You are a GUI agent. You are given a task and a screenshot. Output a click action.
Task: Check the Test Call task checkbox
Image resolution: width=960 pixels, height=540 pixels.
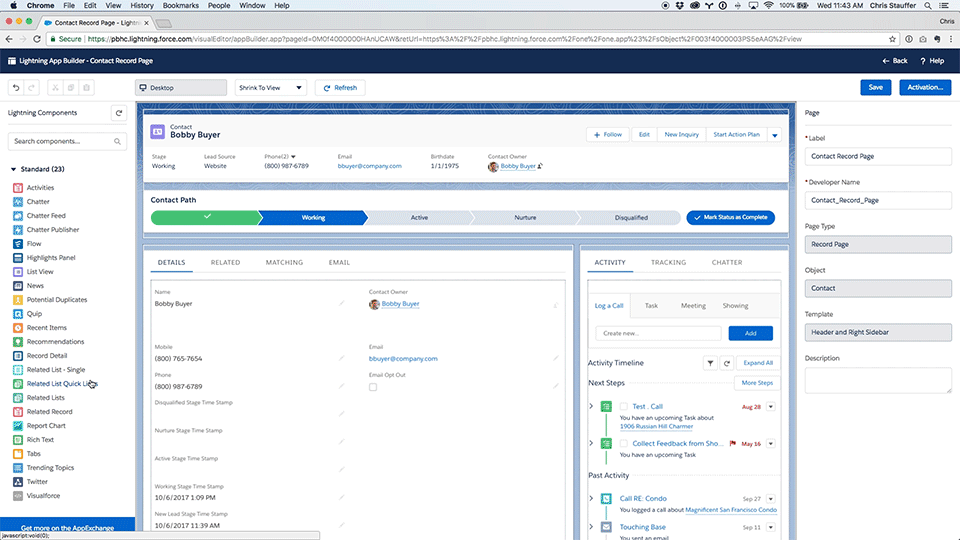[624, 407]
